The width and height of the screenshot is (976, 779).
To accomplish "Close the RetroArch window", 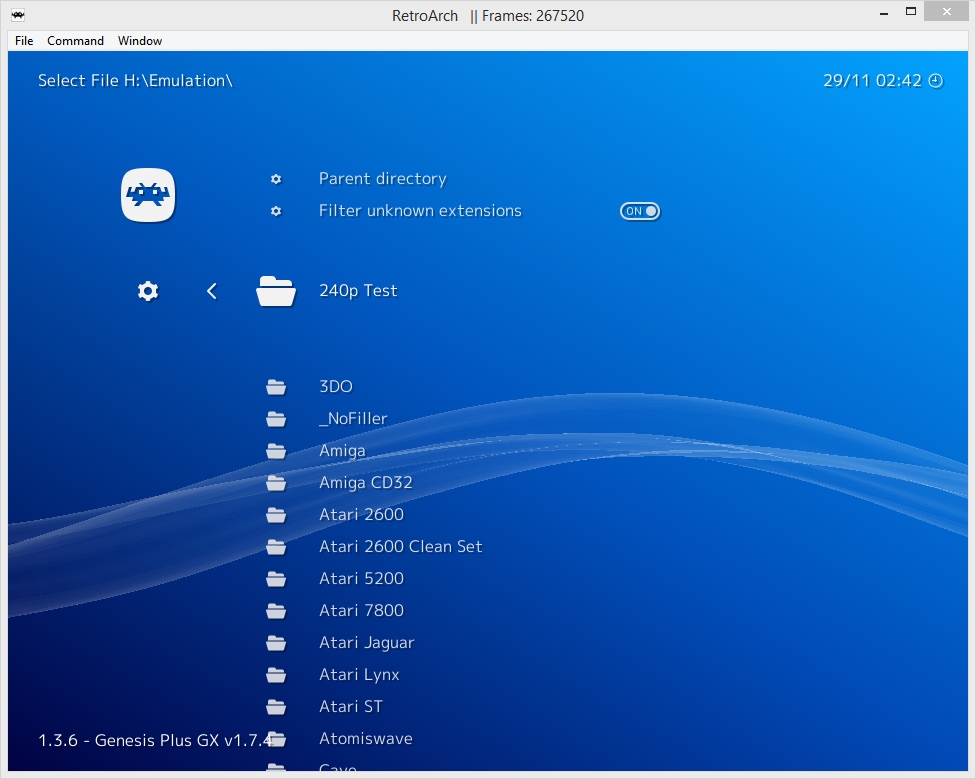I will coord(947,12).
